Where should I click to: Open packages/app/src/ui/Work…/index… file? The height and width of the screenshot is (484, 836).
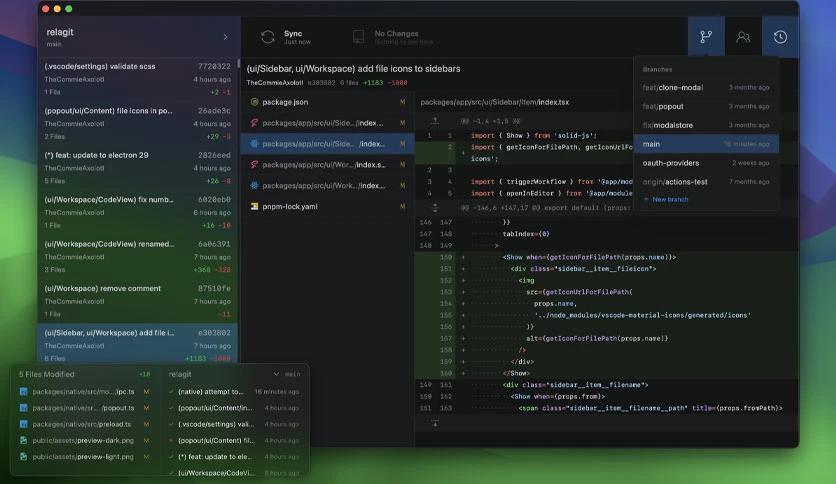tap(328, 185)
